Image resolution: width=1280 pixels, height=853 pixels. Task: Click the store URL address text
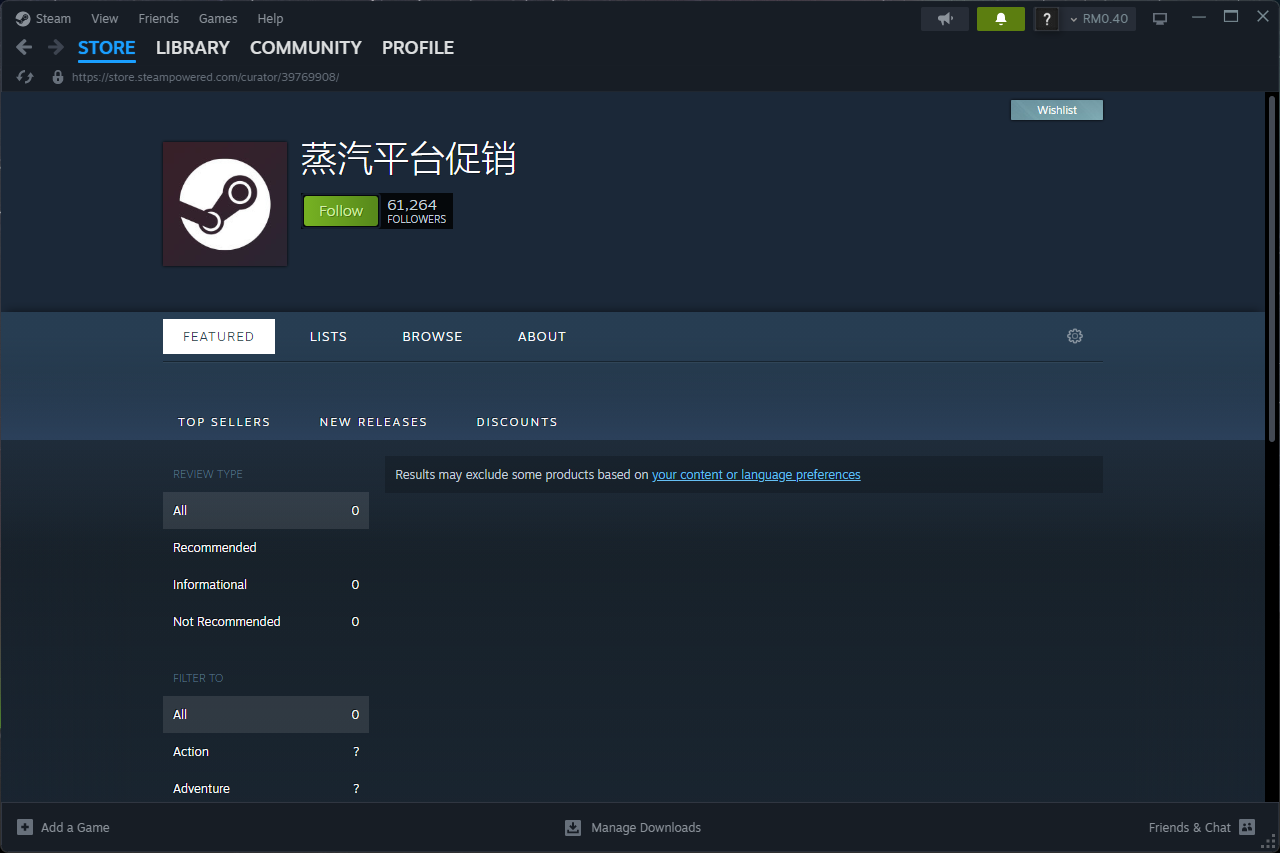pos(205,77)
